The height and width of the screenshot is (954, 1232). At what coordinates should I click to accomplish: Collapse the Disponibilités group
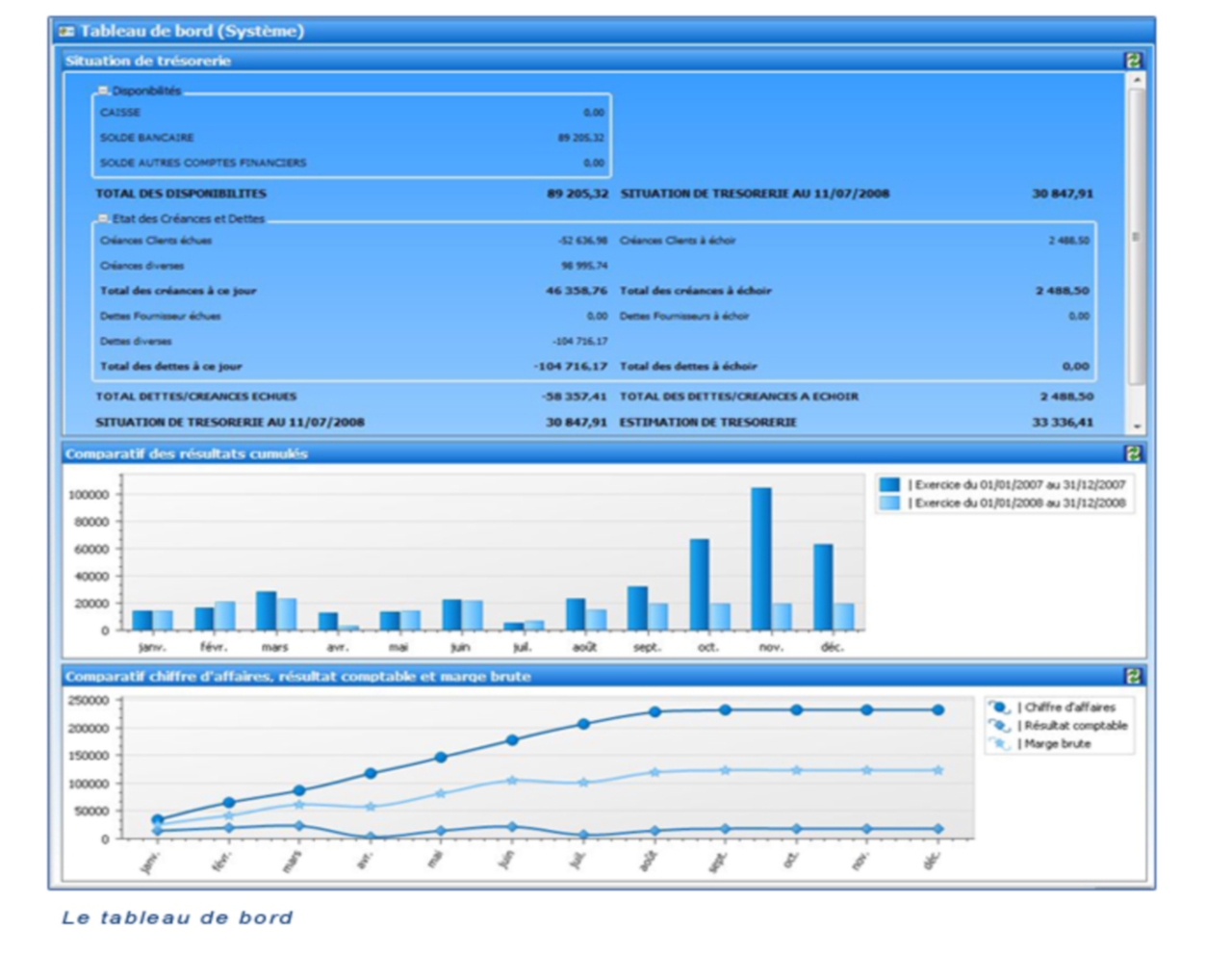103,90
